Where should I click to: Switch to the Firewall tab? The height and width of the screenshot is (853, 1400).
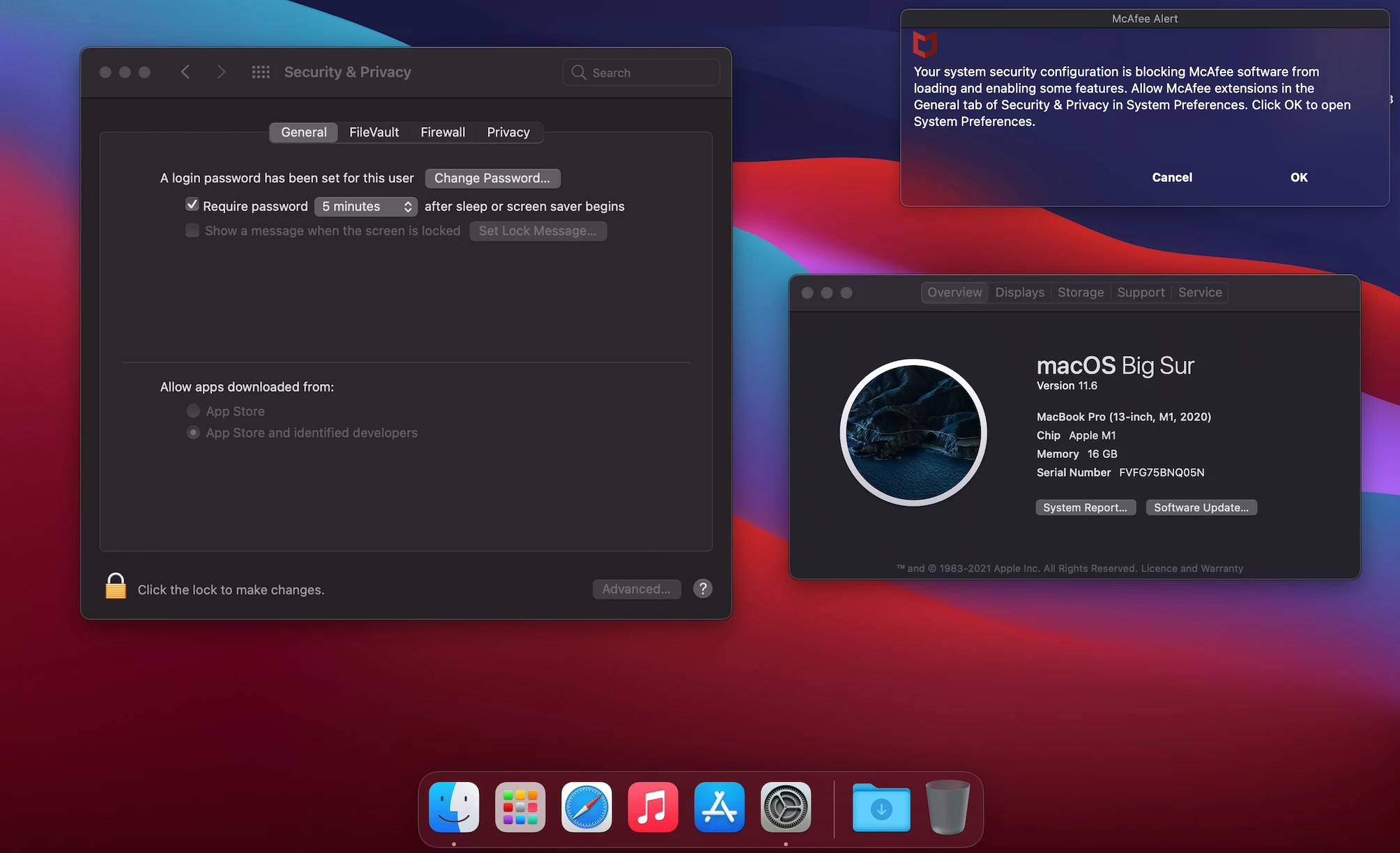[442, 132]
